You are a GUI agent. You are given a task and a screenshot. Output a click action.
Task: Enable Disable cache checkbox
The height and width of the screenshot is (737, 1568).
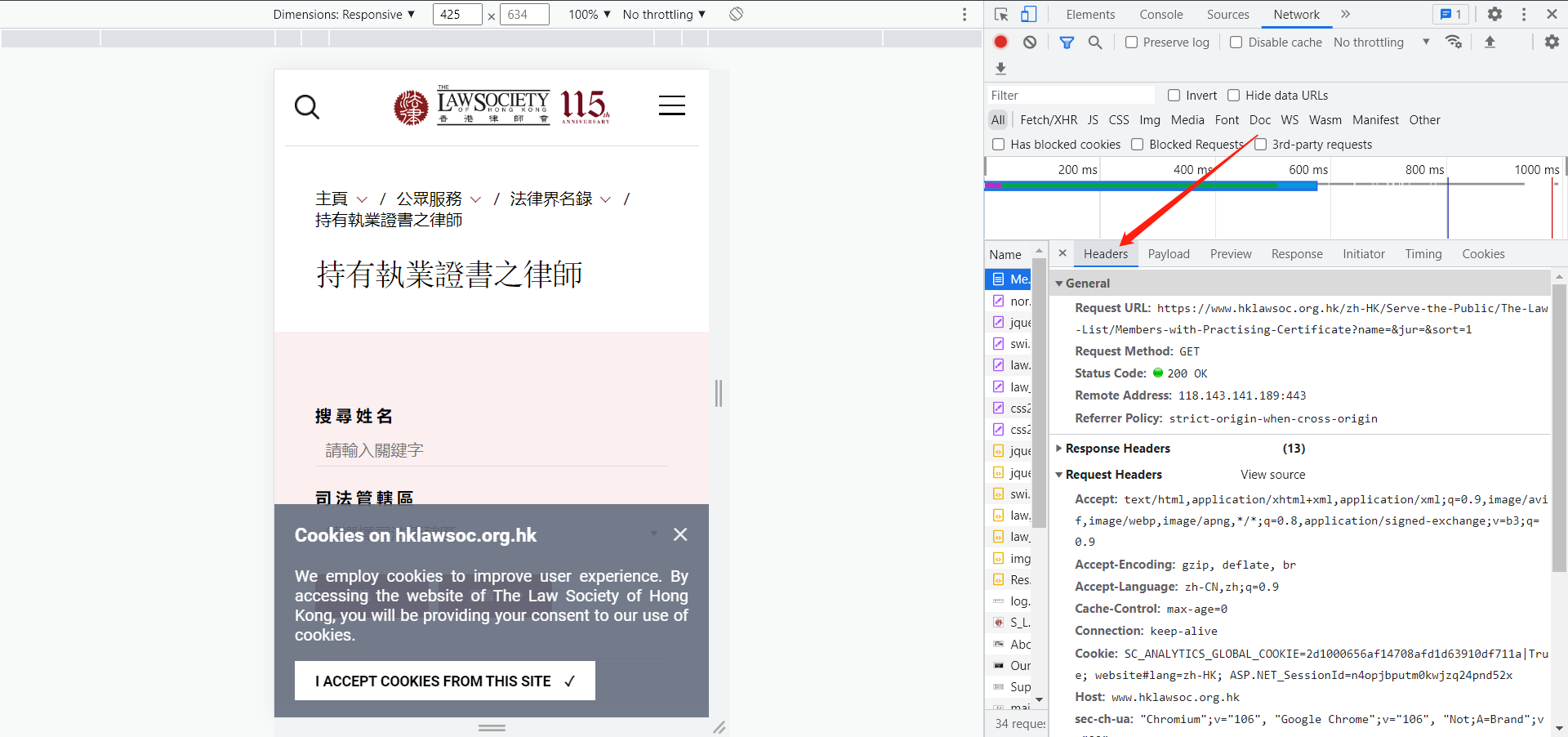1236,42
